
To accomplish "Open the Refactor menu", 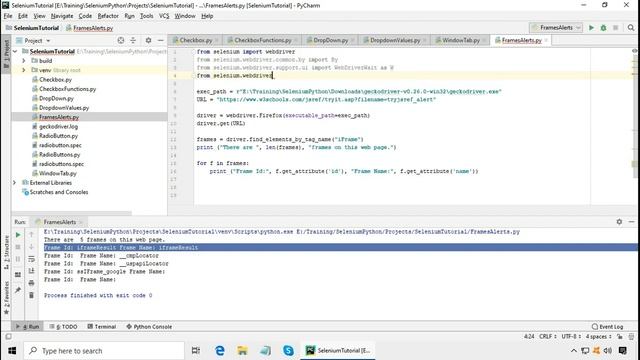I will [x=108, y=16].
